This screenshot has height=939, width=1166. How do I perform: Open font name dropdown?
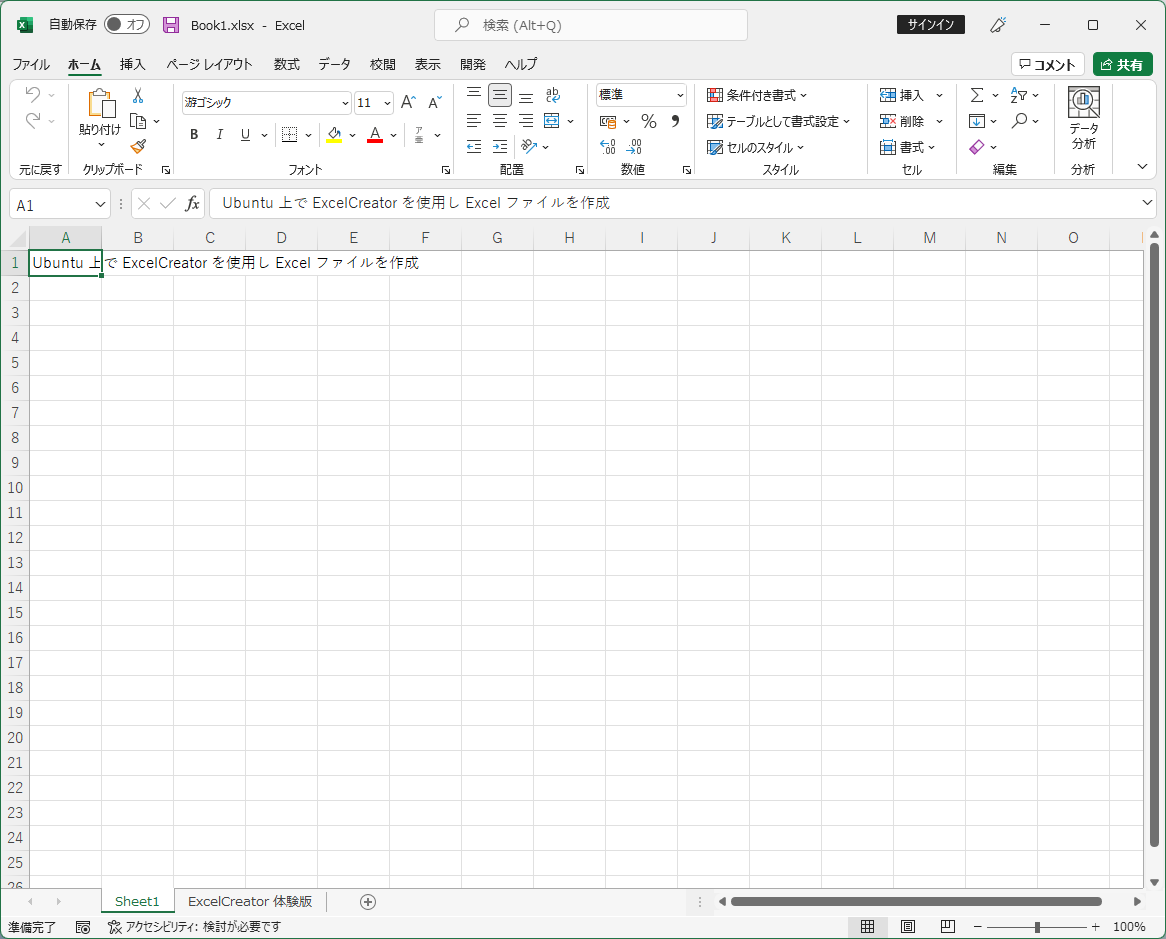tap(345, 103)
